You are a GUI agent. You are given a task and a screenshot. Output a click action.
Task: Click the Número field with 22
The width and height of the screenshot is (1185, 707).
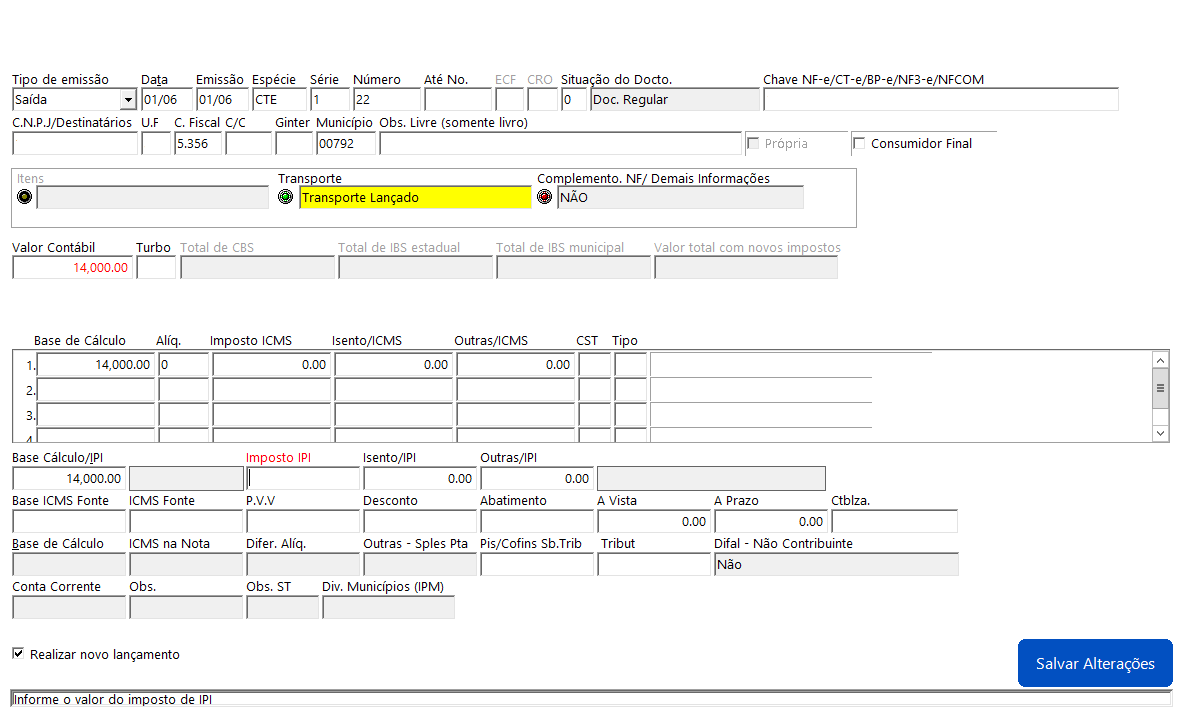387,100
